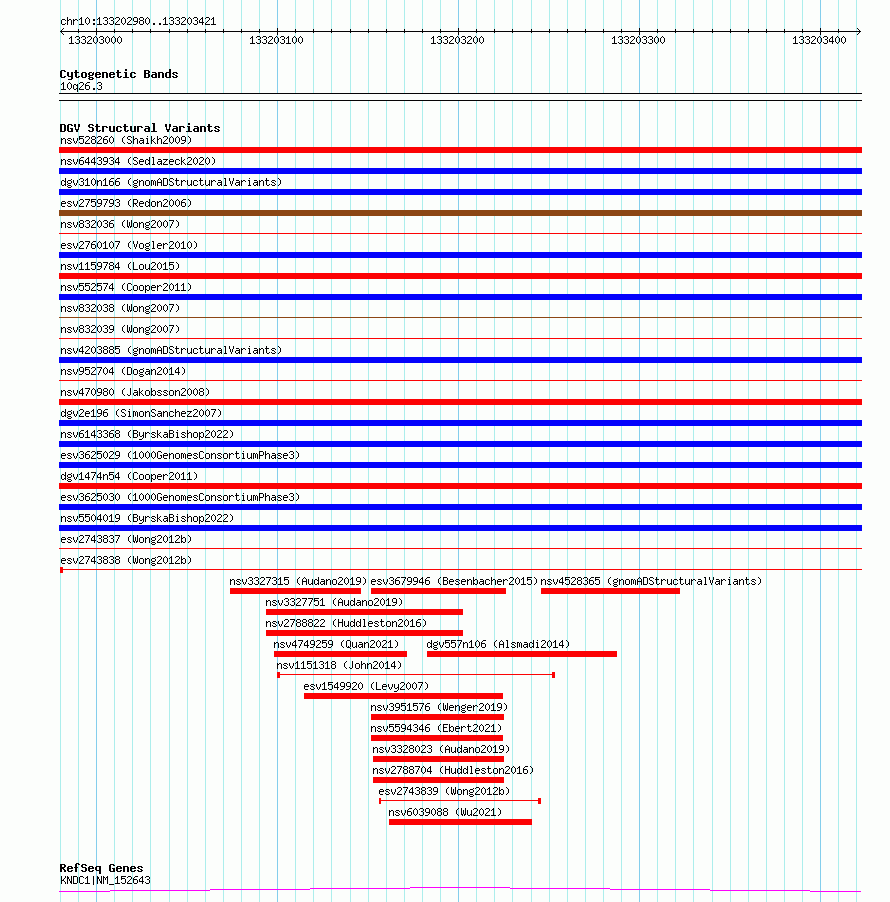Select the Cytogenetic Bands track title
890x902 pixels.
[119, 74]
